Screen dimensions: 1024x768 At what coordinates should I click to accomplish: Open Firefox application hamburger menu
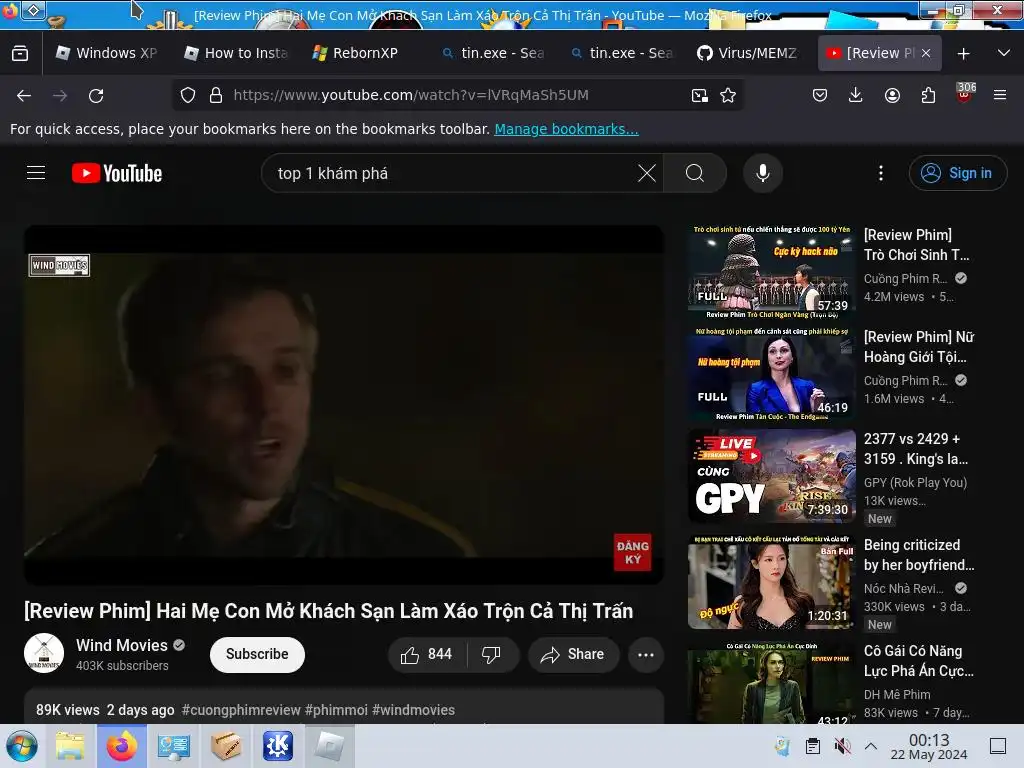[x=1000, y=95]
